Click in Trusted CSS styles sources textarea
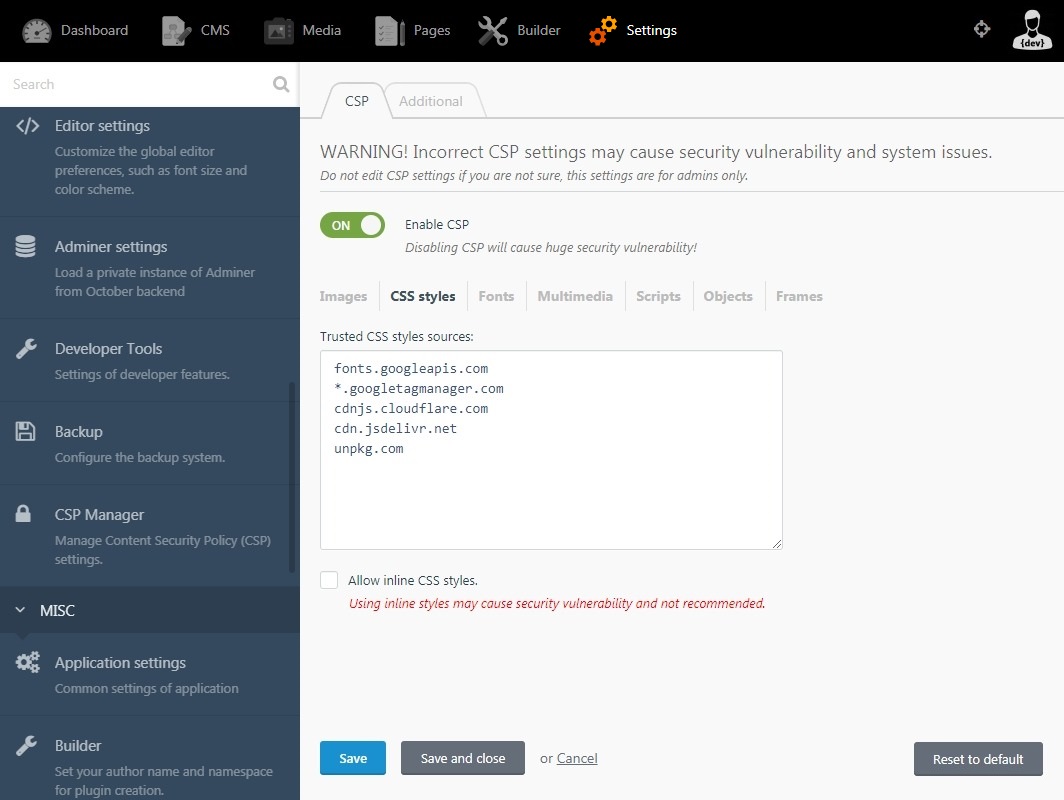1064x800 pixels. tap(551, 450)
